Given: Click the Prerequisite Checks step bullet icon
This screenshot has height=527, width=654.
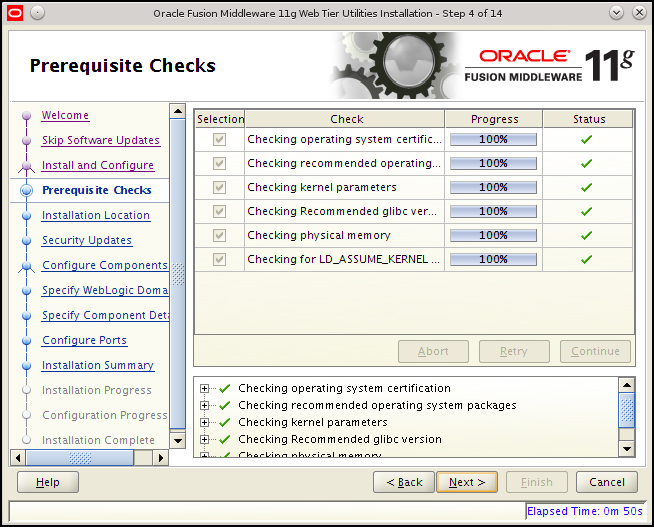Looking at the screenshot, I should pos(26,191).
